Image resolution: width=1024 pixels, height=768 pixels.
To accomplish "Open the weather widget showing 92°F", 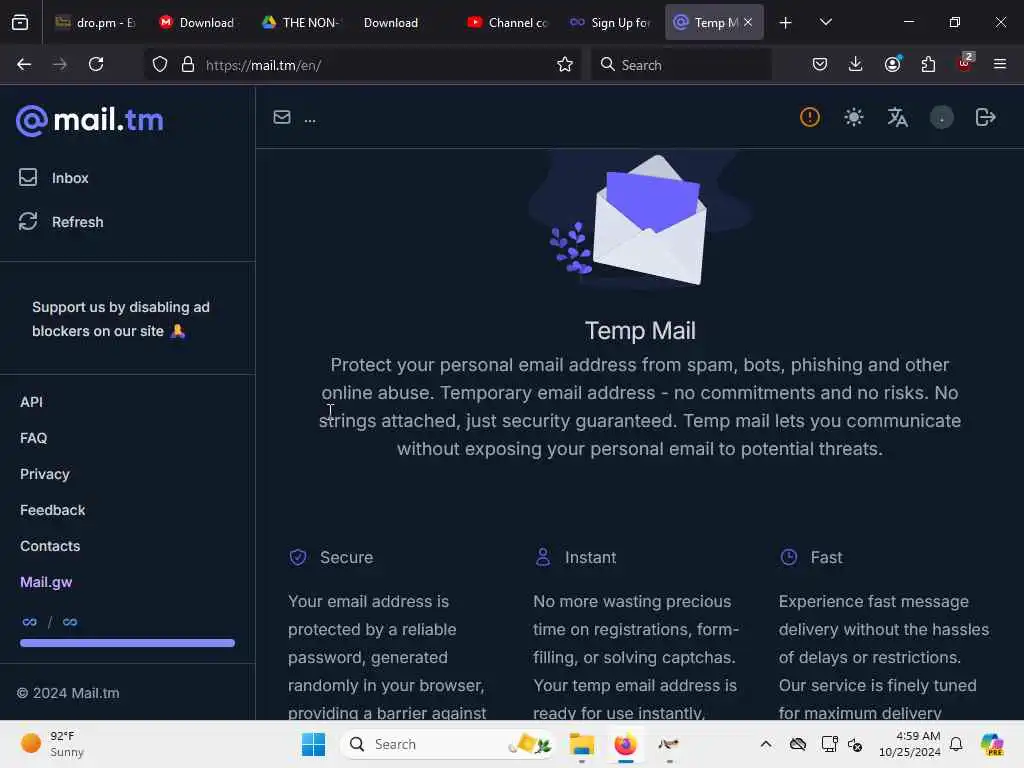I will (52, 744).
